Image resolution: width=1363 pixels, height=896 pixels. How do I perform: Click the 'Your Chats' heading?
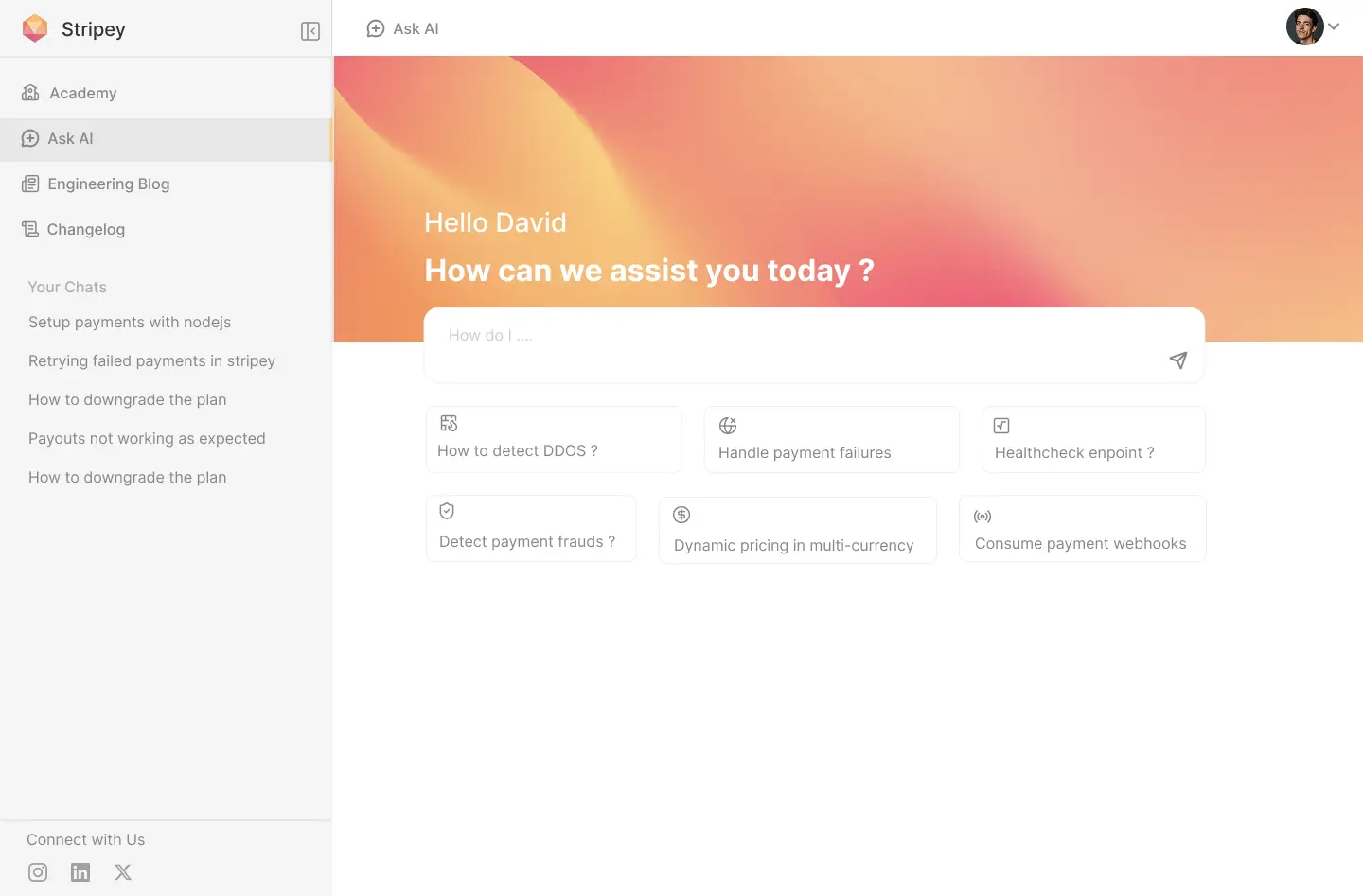(x=67, y=287)
